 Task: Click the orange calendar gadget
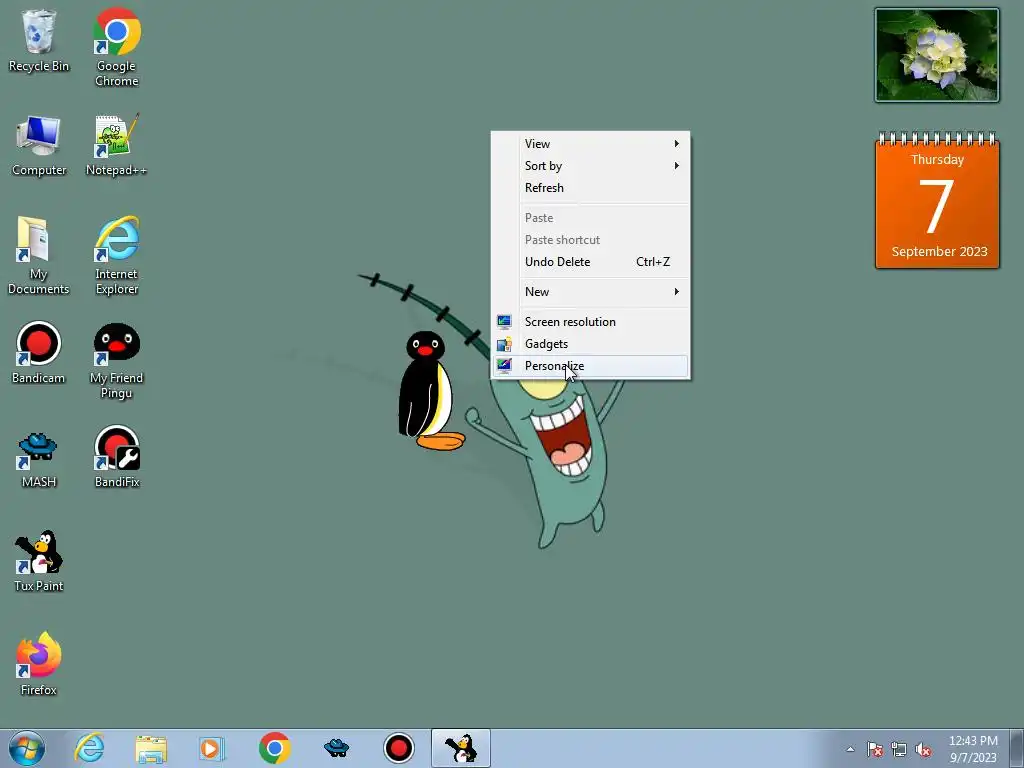click(x=937, y=200)
